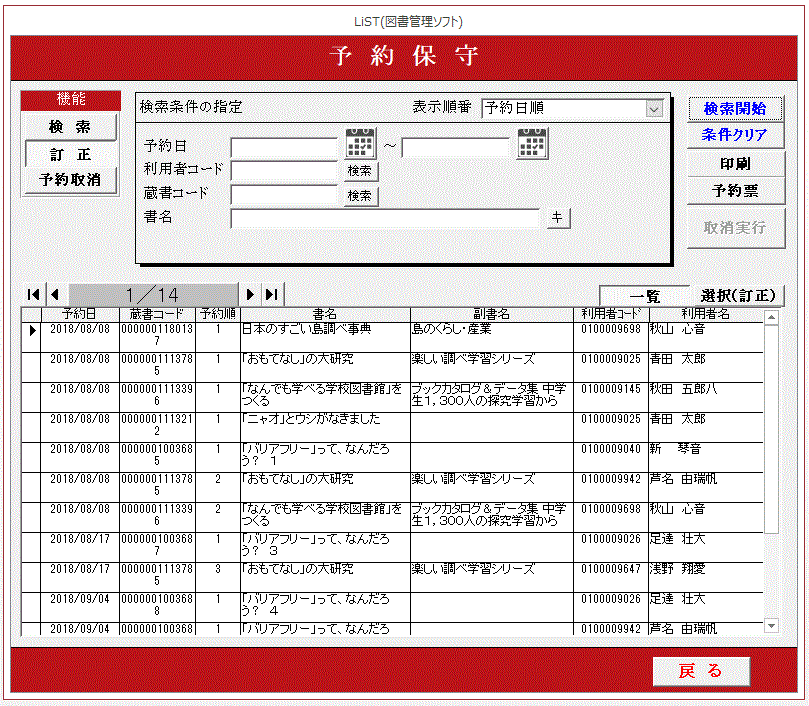Open calendar picker for reservation end date

532,143
